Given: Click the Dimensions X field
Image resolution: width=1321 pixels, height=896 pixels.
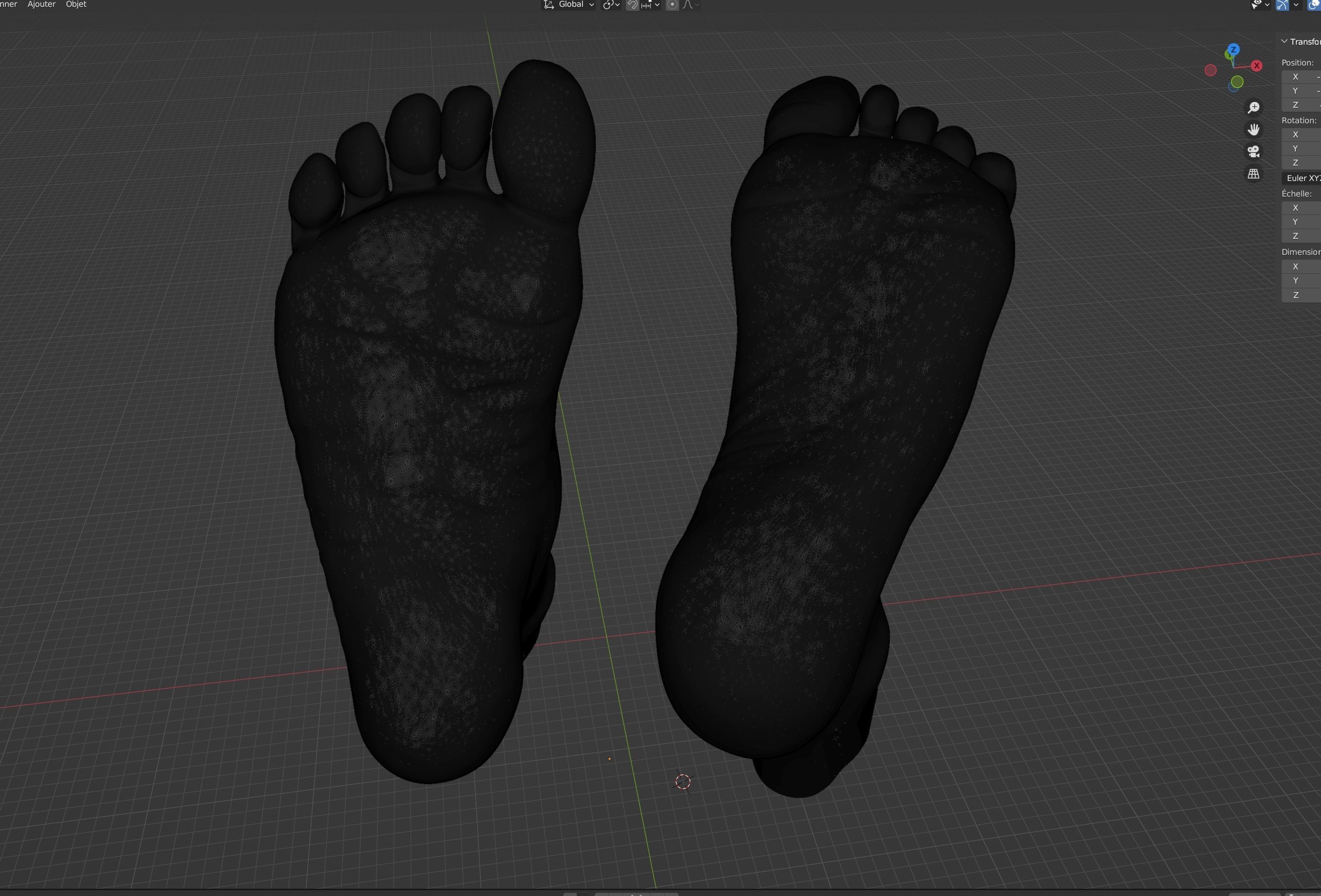Looking at the screenshot, I should point(1301,266).
